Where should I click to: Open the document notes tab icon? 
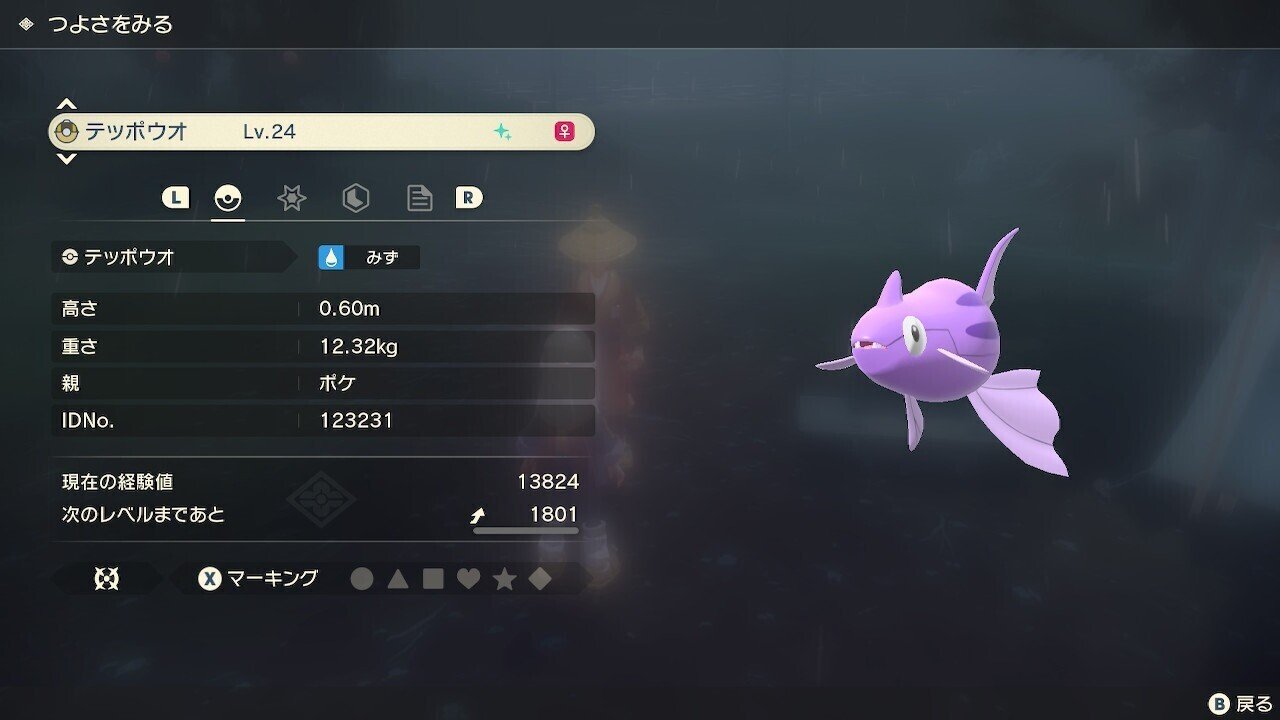point(419,198)
